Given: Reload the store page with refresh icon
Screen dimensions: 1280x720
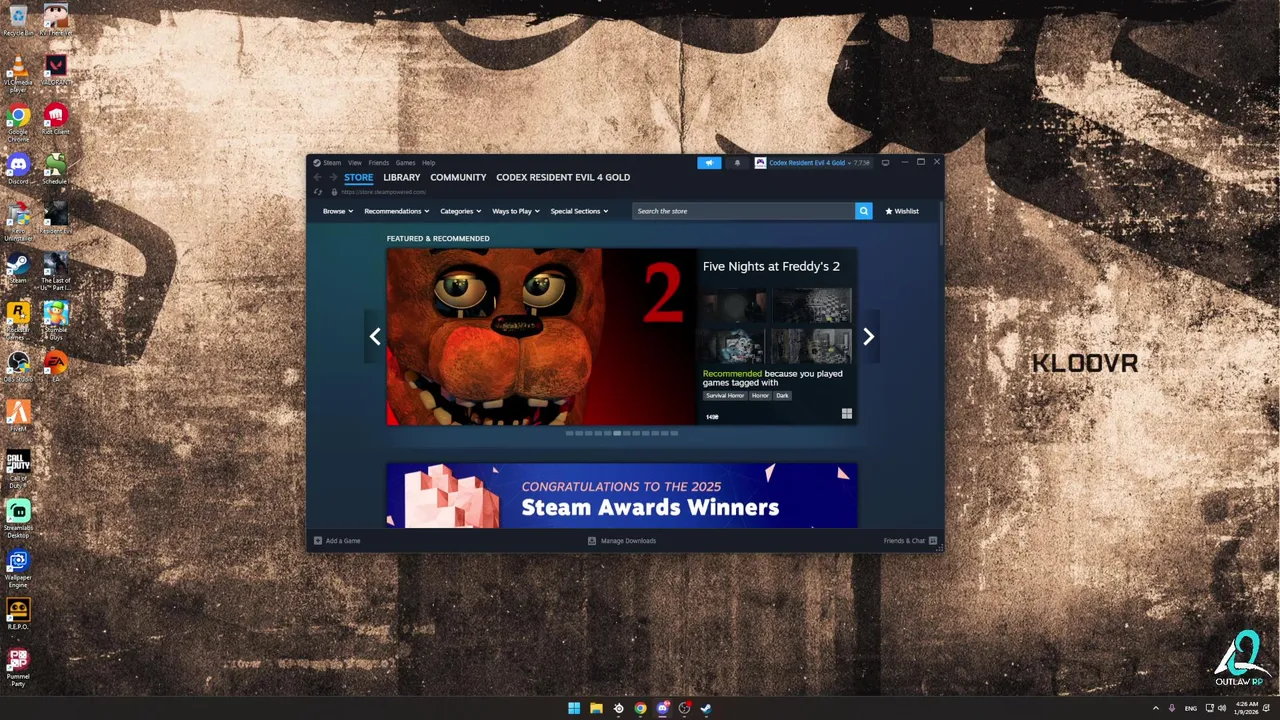Looking at the screenshot, I should click(x=318, y=192).
